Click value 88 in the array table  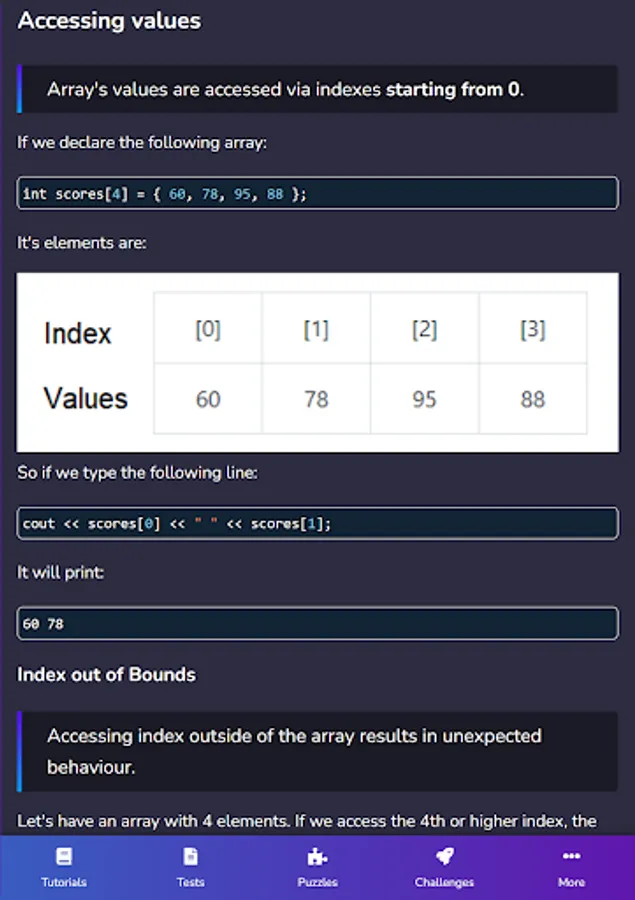pos(532,399)
